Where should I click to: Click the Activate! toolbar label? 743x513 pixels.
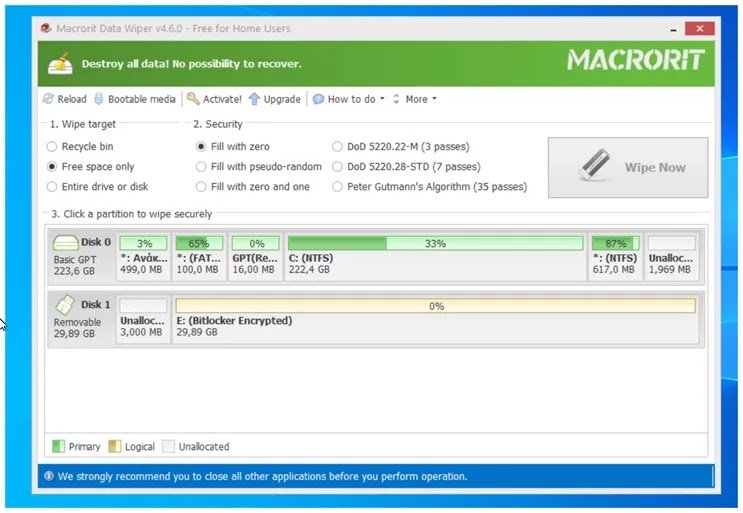tap(222, 99)
